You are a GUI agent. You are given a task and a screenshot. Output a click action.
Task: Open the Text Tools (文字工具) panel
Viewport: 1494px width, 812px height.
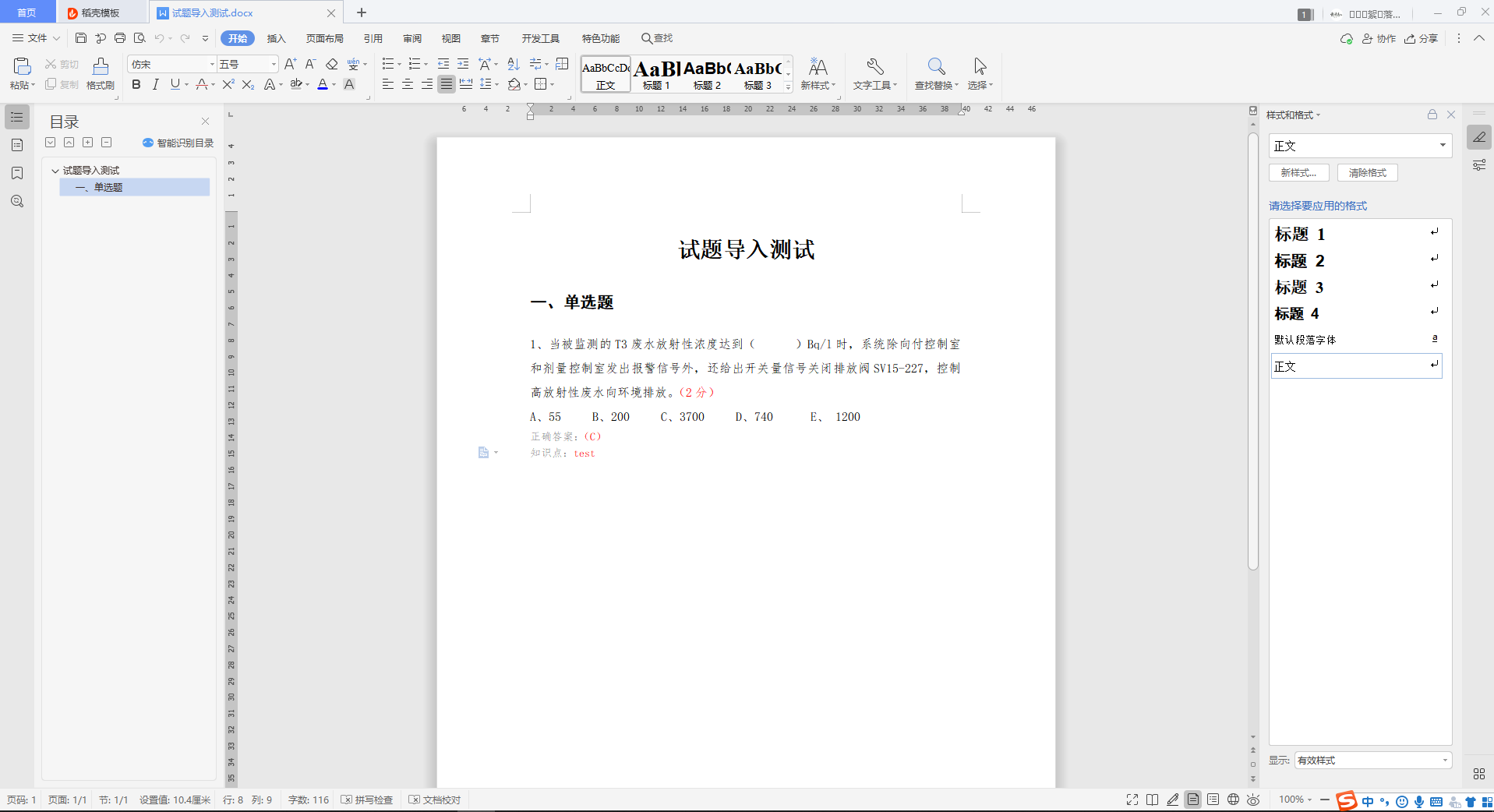(874, 74)
